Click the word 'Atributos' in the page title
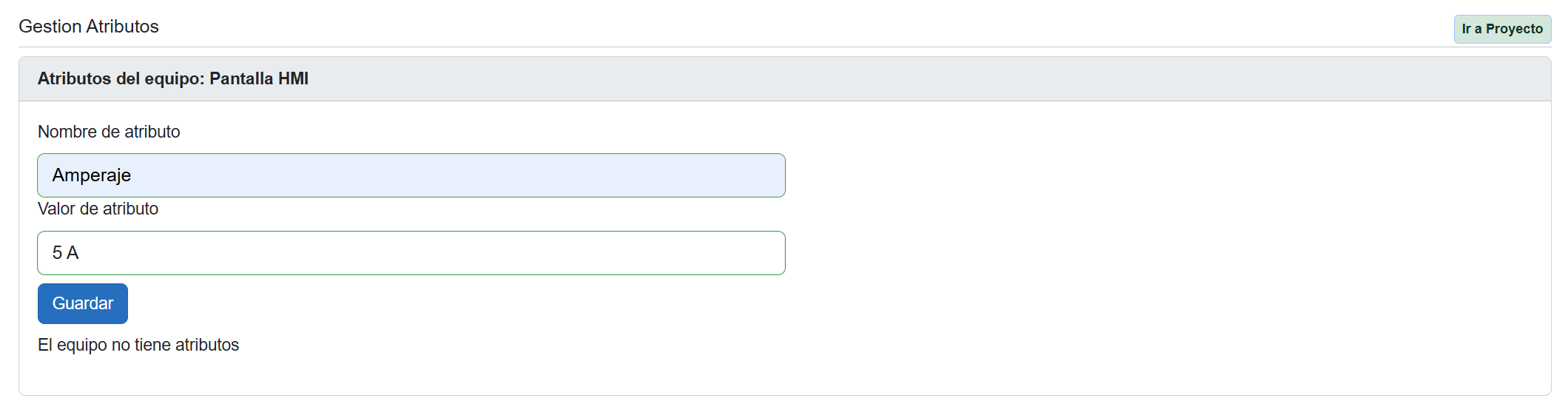 [x=122, y=27]
